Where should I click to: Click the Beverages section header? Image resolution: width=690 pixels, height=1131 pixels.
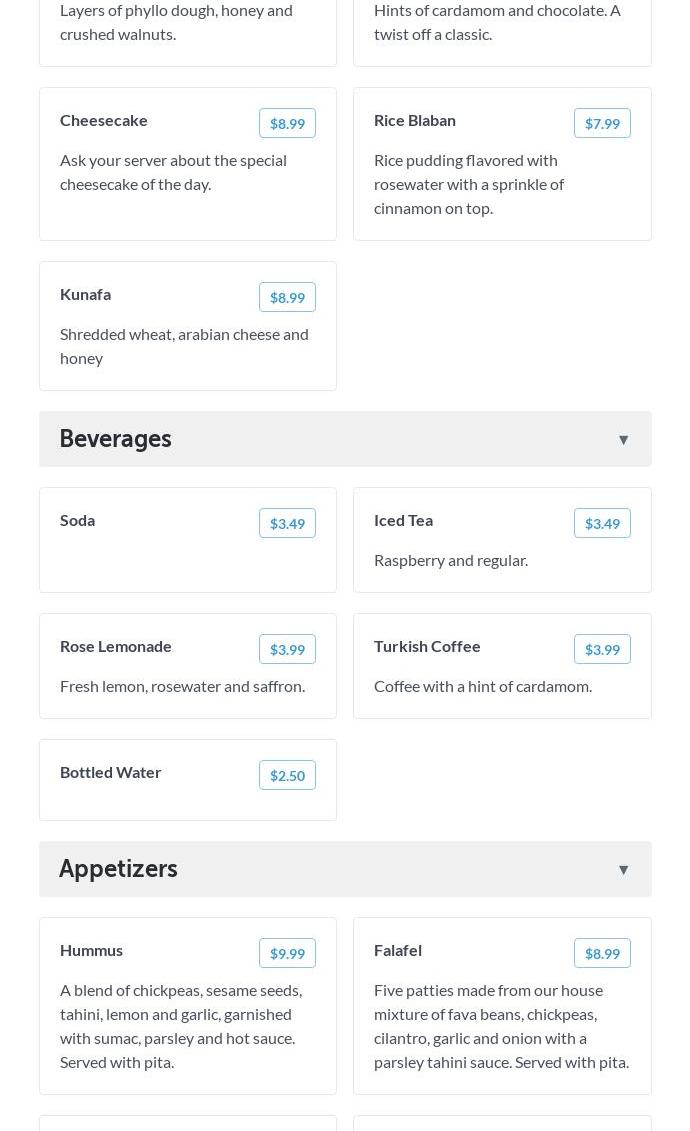(x=345, y=439)
